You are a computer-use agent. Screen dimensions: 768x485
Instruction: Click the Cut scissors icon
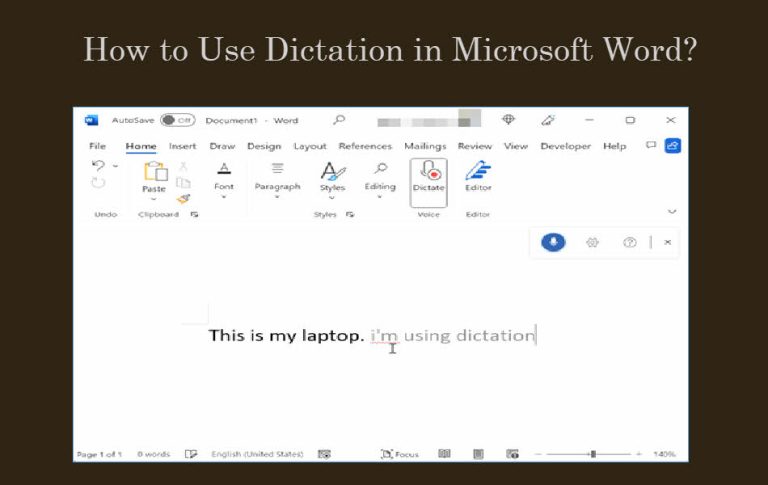[x=183, y=167]
